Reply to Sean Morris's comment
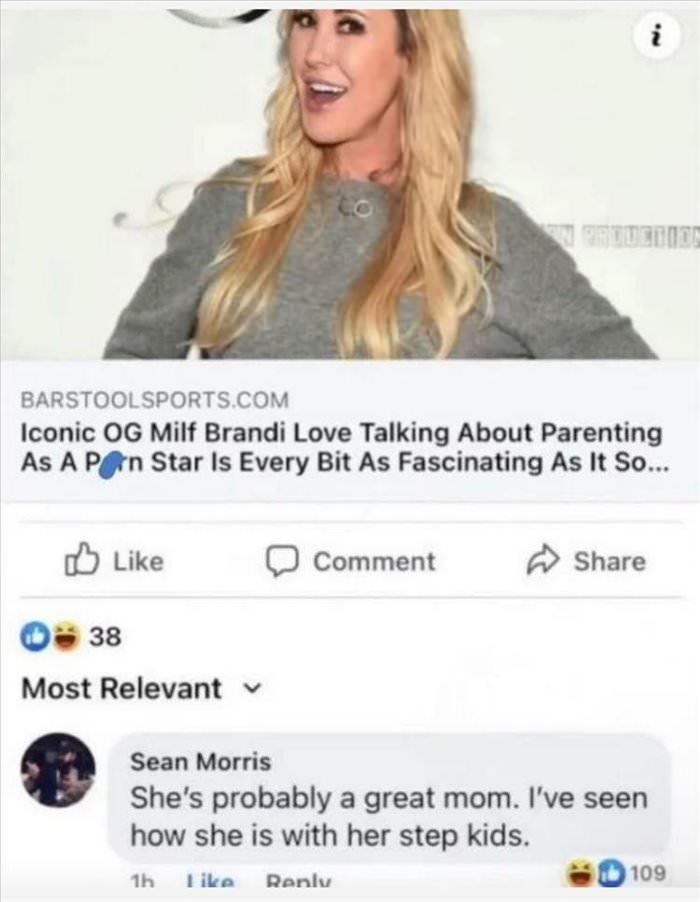The image size is (700, 902). pyautogui.click(x=293, y=883)
